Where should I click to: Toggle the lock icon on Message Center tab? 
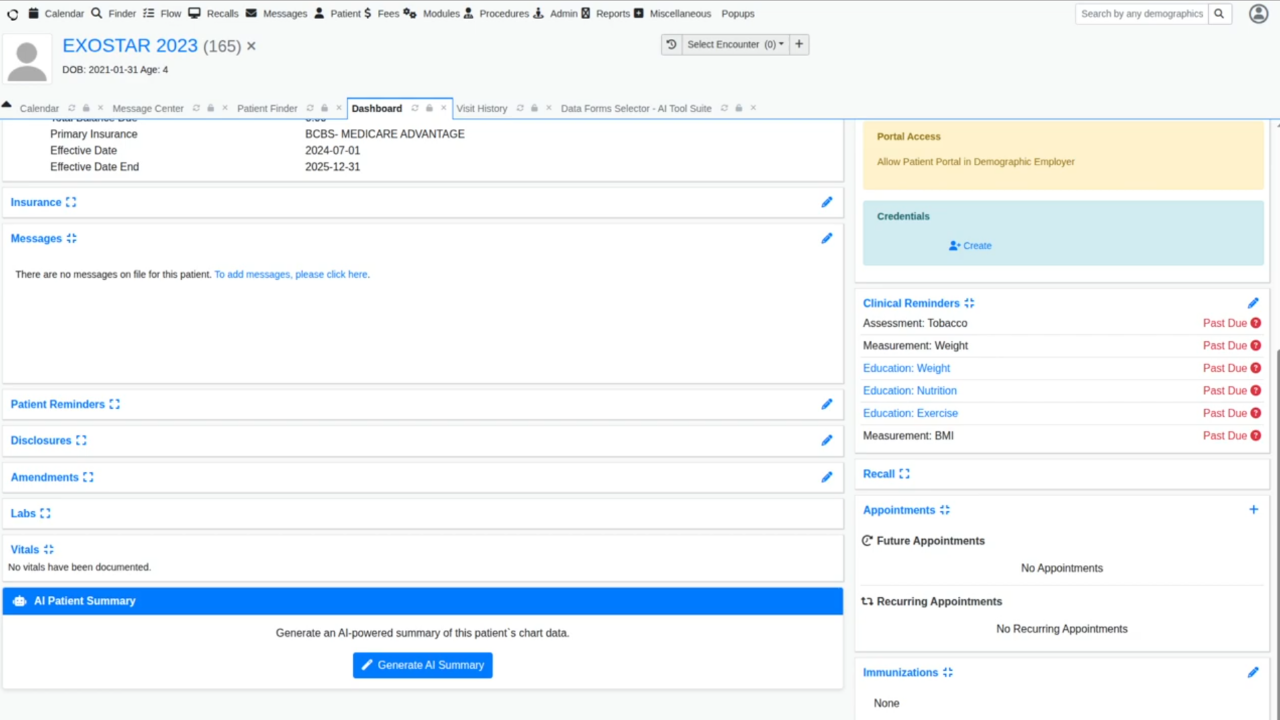tap(210, 108)
